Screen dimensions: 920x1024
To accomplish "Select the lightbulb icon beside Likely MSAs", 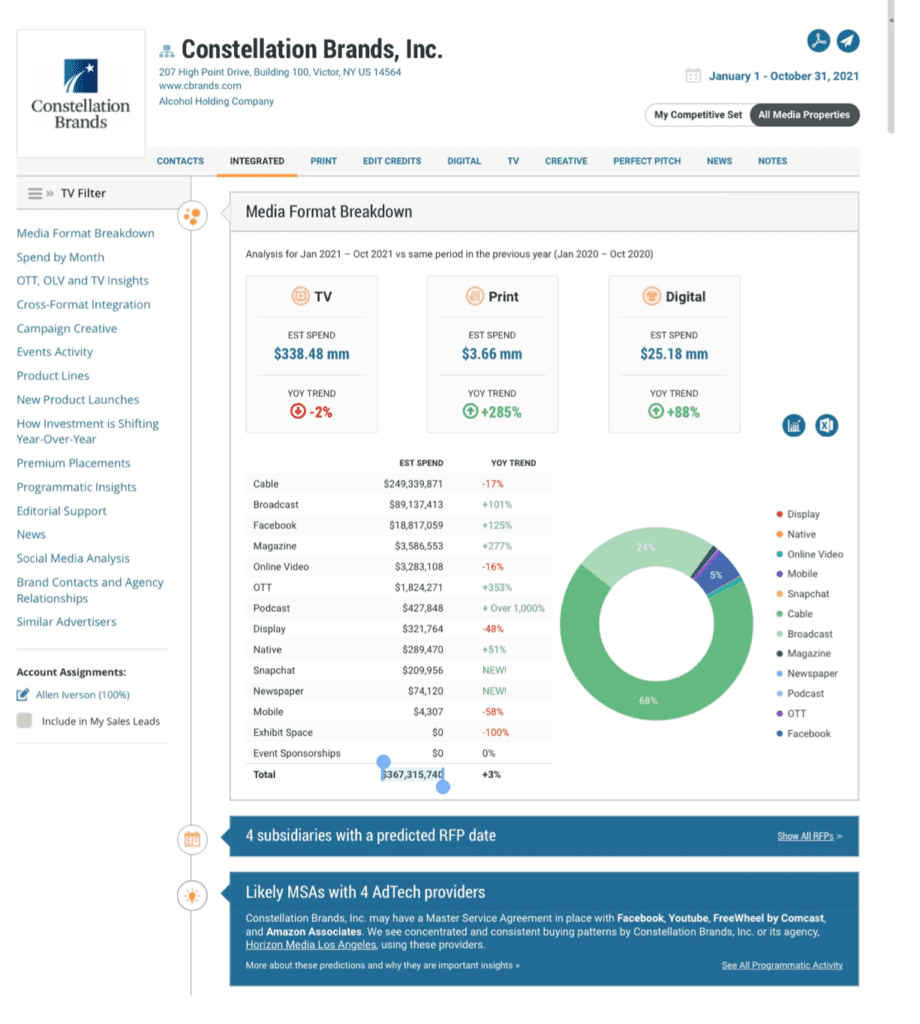I will pos(191,897).
